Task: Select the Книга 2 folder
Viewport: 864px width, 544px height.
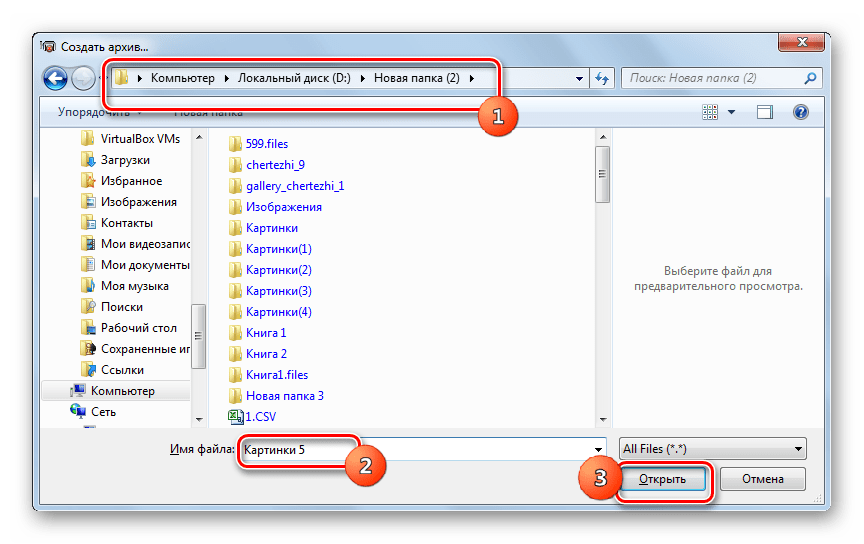Action: [x=266, y=354]
